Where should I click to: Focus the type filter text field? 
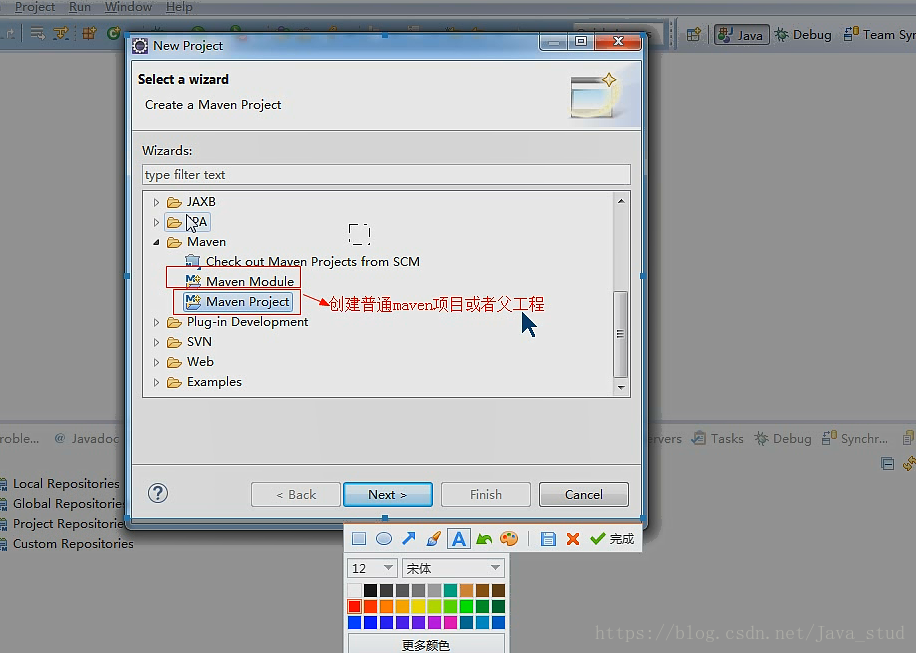tap(386, 175)
